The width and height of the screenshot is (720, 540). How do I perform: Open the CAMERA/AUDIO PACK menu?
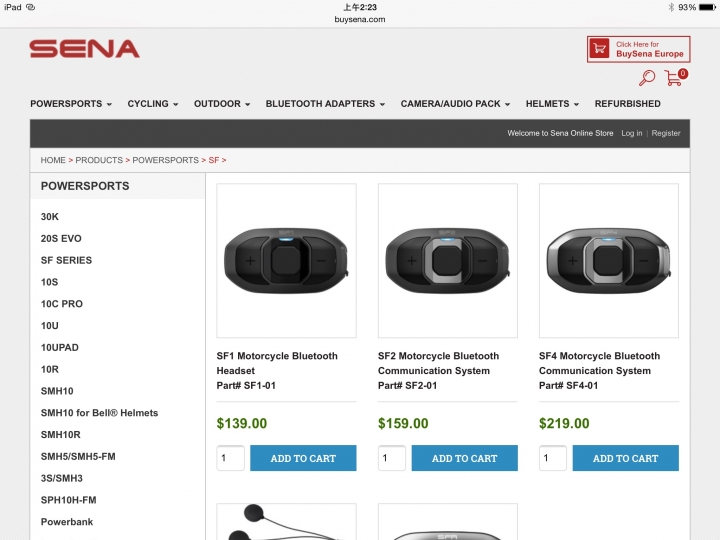[x=455, y=104]
